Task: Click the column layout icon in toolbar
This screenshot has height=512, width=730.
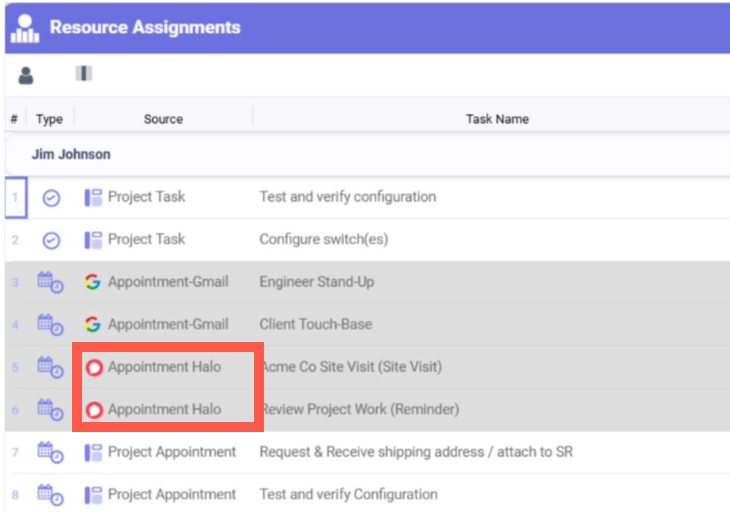Action: pyautogui.click(x=84, y=74)
